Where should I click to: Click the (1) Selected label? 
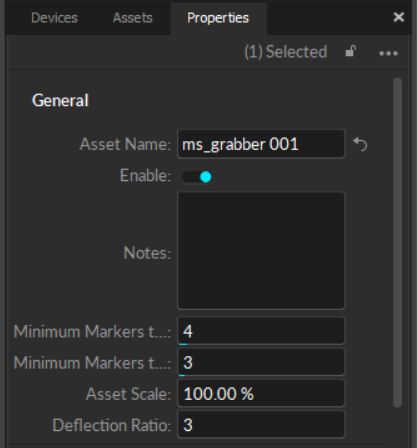click(x=286, y=52)
